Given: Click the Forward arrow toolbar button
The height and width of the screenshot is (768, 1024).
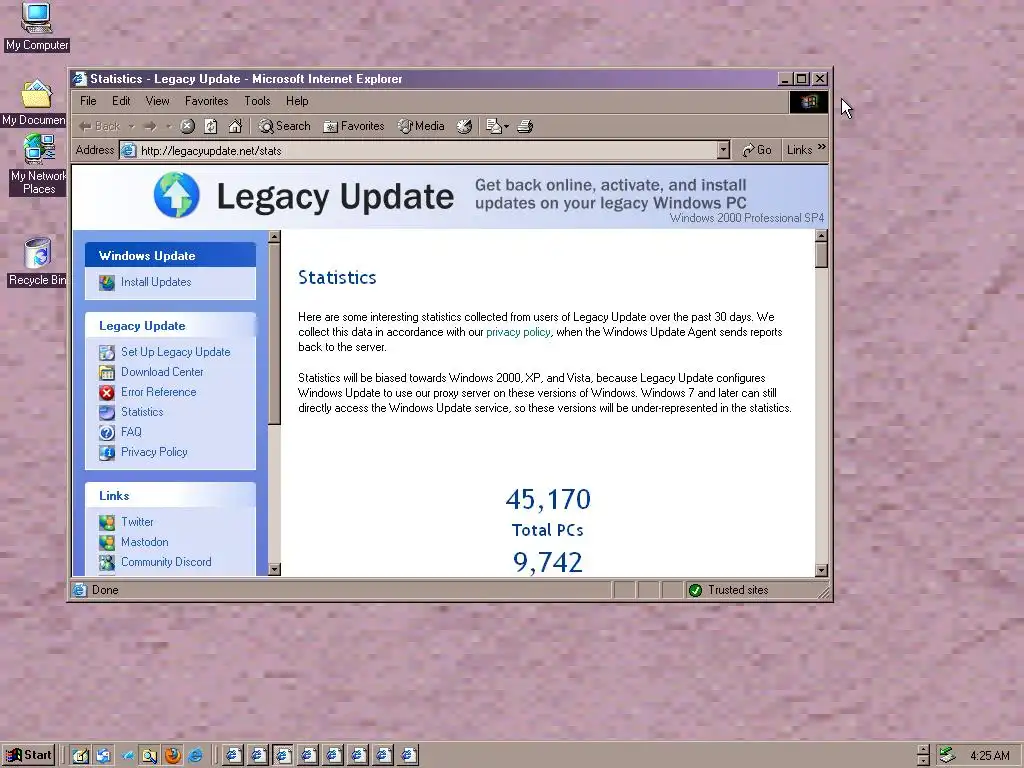Looking at the screenshot, I should click(x=151, y=126).
